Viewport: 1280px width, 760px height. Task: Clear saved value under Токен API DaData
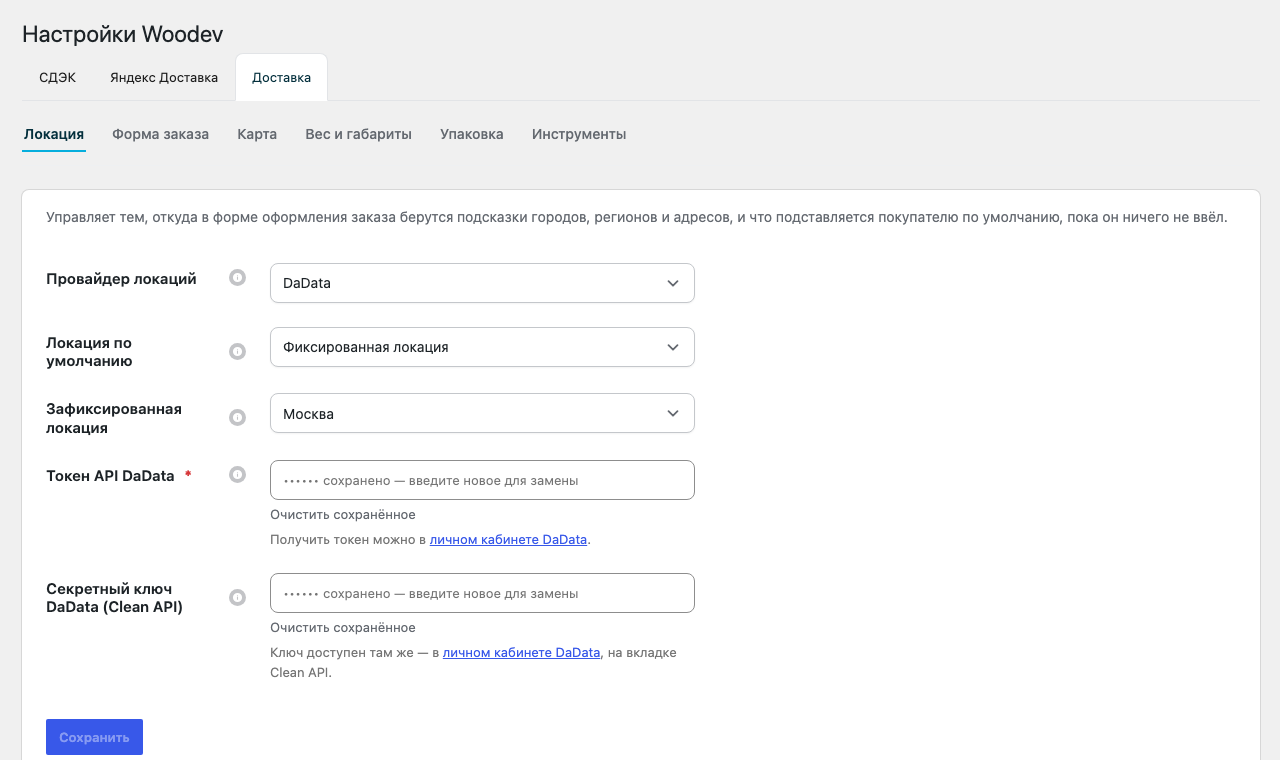[x=343, y=515]
